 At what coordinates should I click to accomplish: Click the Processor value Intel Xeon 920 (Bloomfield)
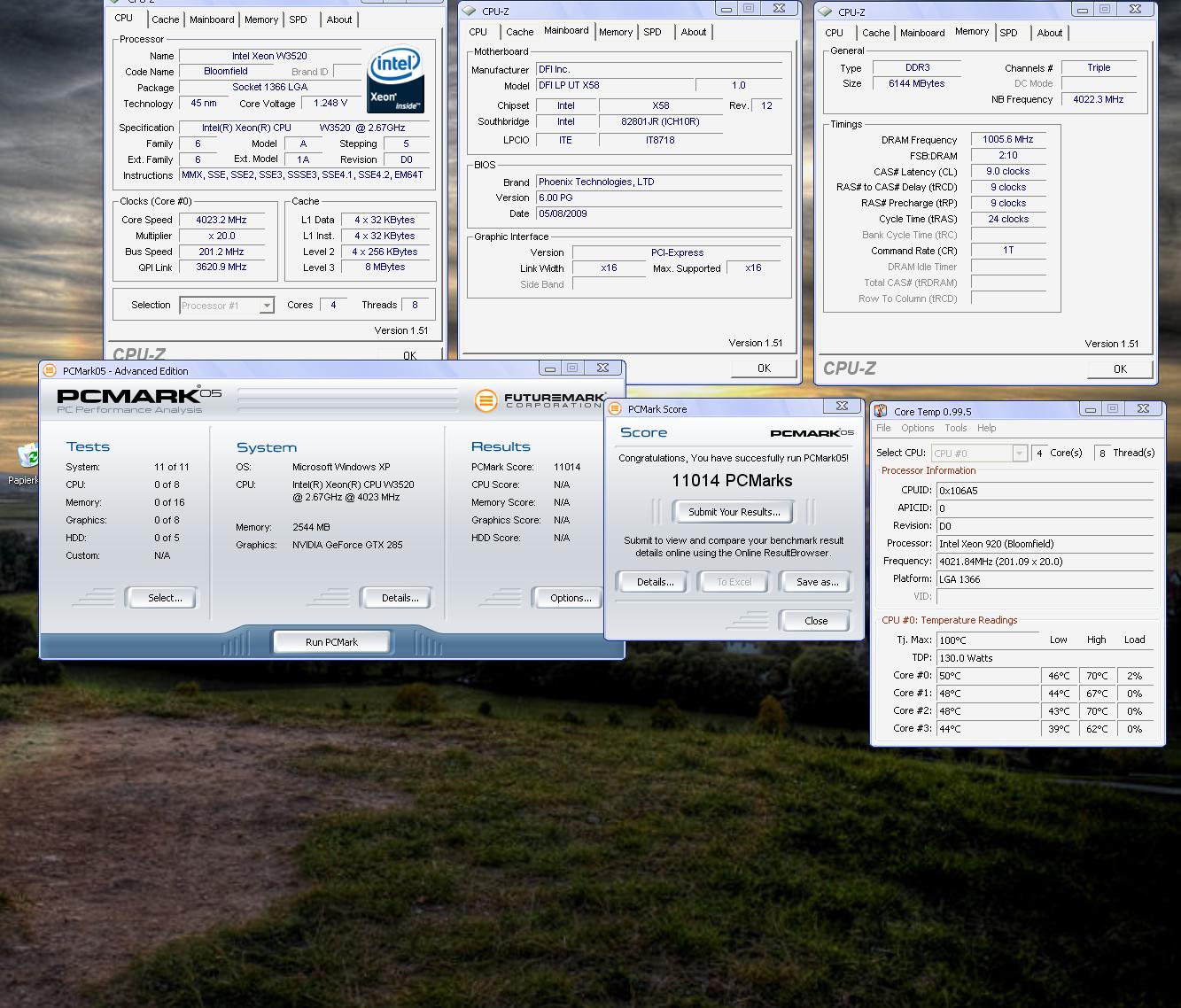pyautogui.click(x=1045, y=544)
